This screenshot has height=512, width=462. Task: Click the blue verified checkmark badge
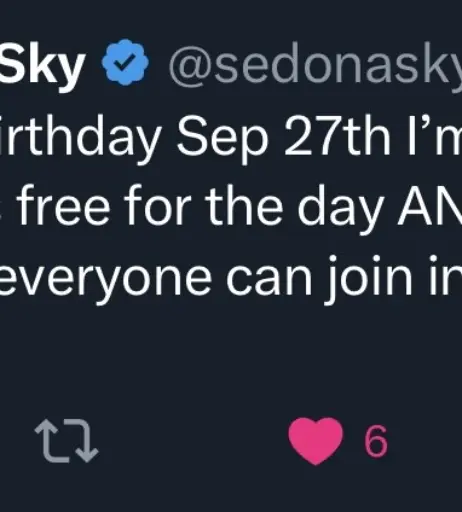[125, 62]
